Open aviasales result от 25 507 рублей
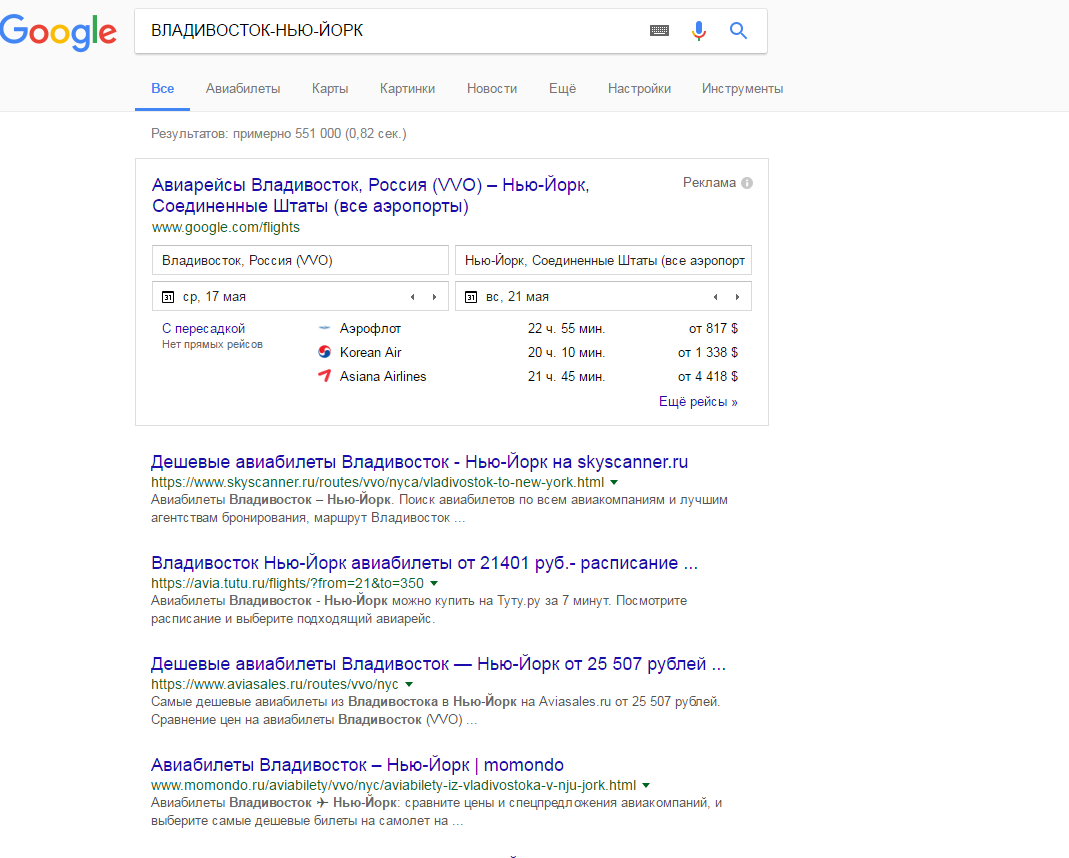Image resolution: width=1069 pixels, height=858 pixels. (438, 664)
